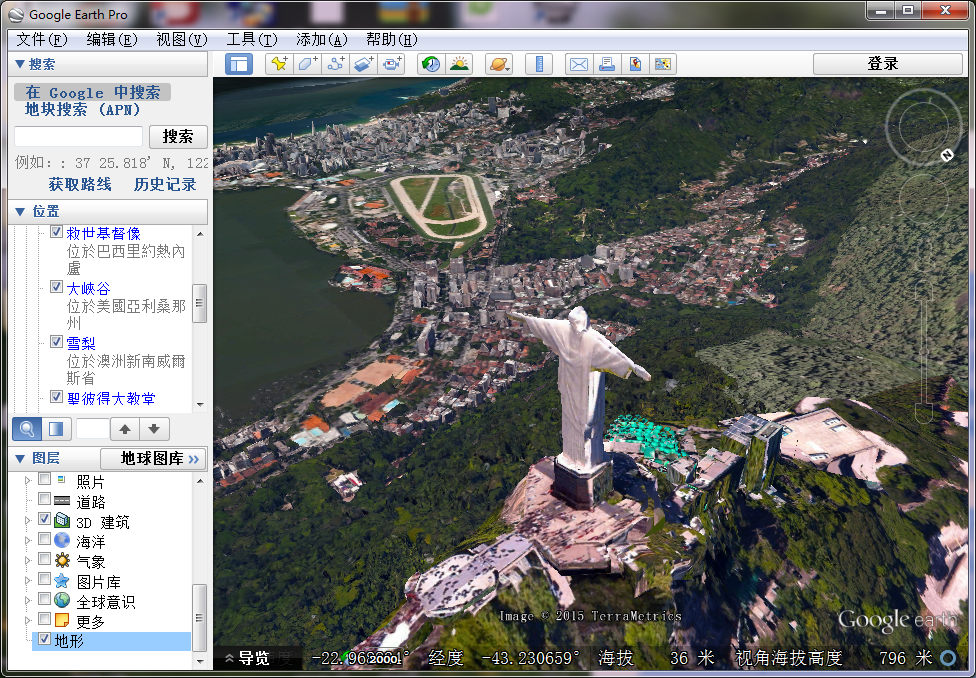976x678 pixels.
Task: Click the transparency panel icon beside magnifier
Action: (56, 429)
